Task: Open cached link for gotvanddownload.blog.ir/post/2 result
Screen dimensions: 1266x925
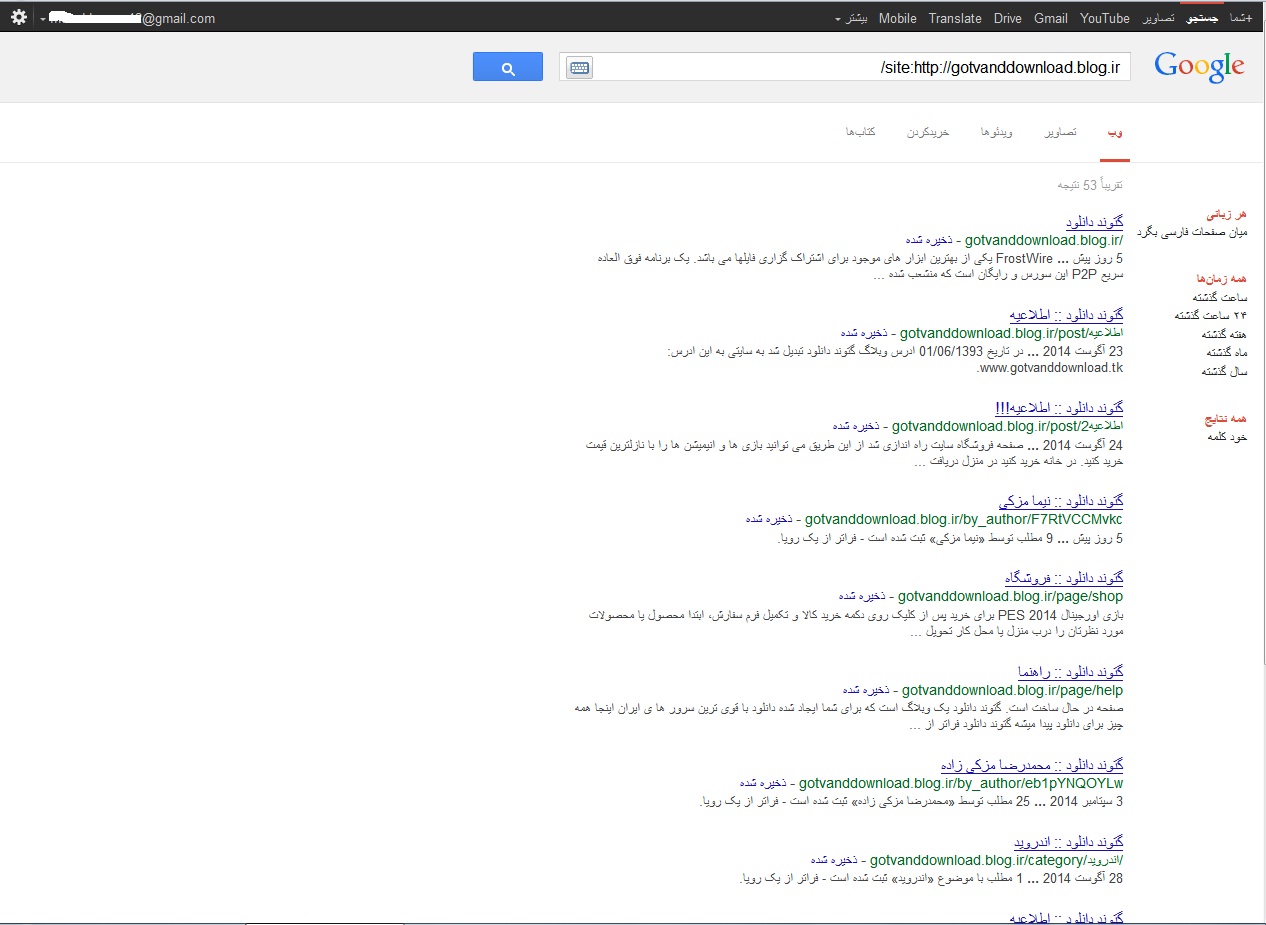Action: 857,427
